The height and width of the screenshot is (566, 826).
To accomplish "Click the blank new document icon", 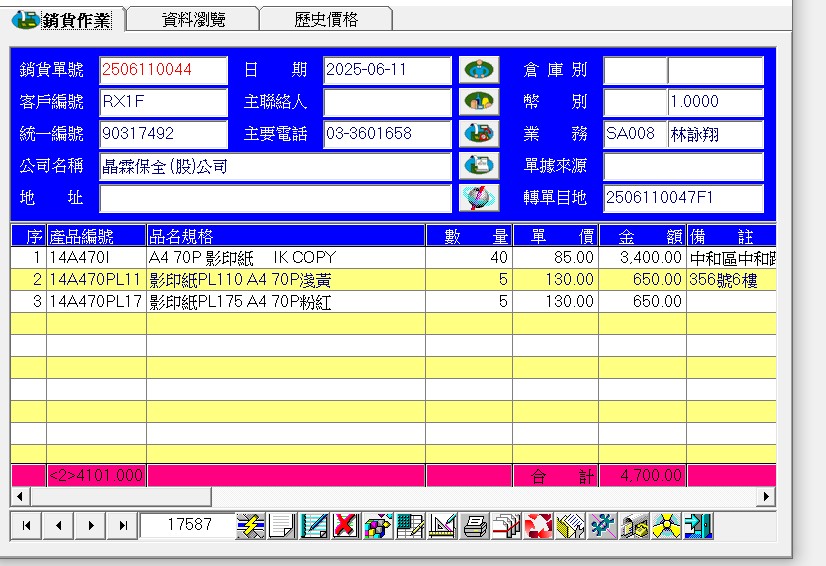I will (282, 525).
